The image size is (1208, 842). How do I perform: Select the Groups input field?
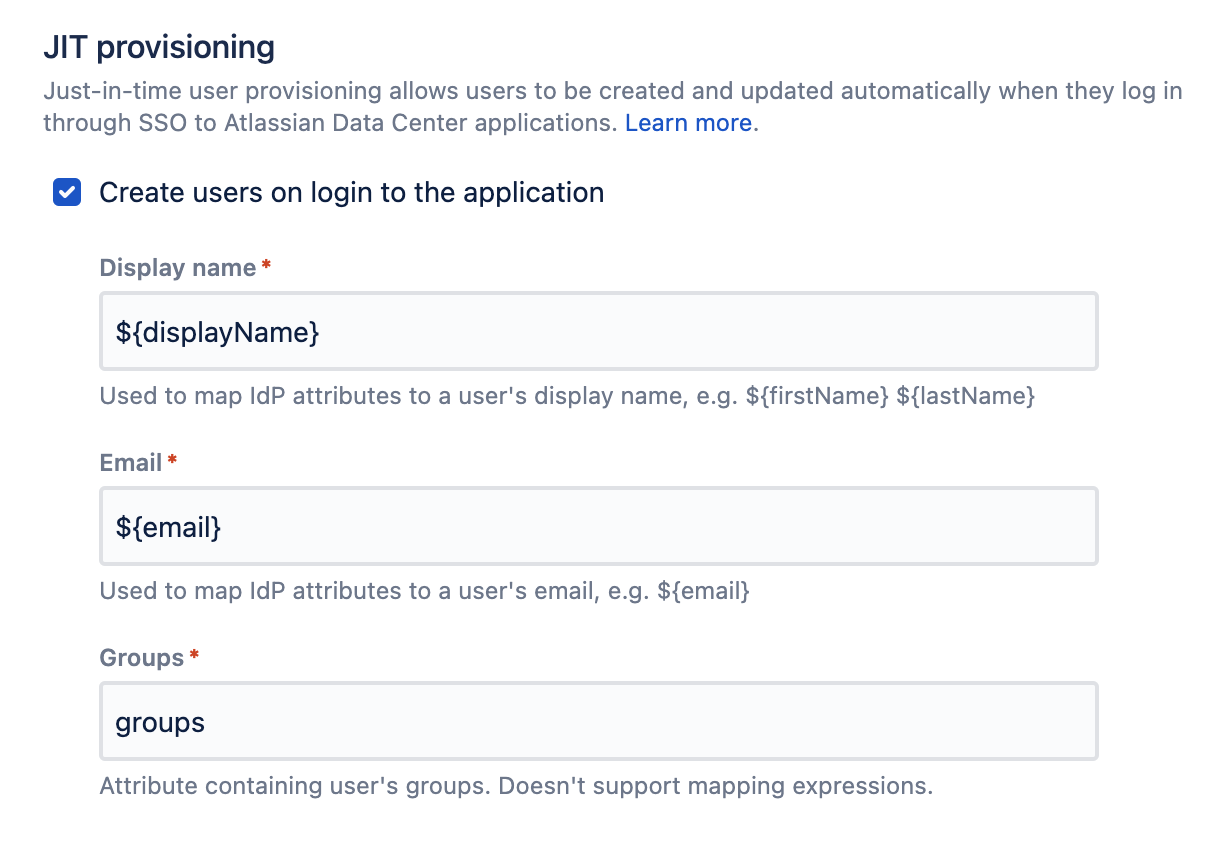click(598, 721)
